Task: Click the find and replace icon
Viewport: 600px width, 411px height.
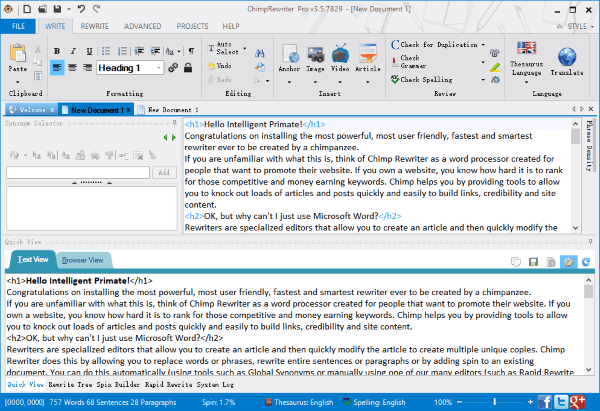Action: coord(260,67)
